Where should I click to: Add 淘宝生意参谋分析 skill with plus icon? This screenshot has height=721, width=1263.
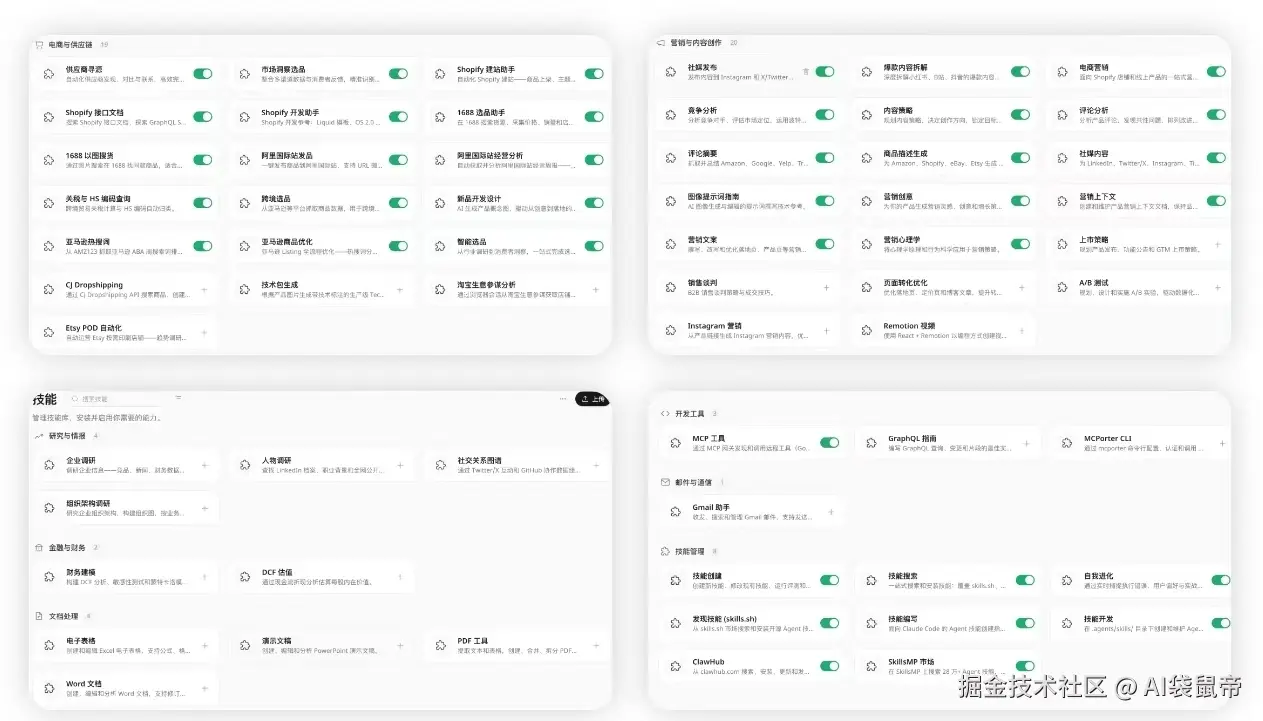coord(596,290)
